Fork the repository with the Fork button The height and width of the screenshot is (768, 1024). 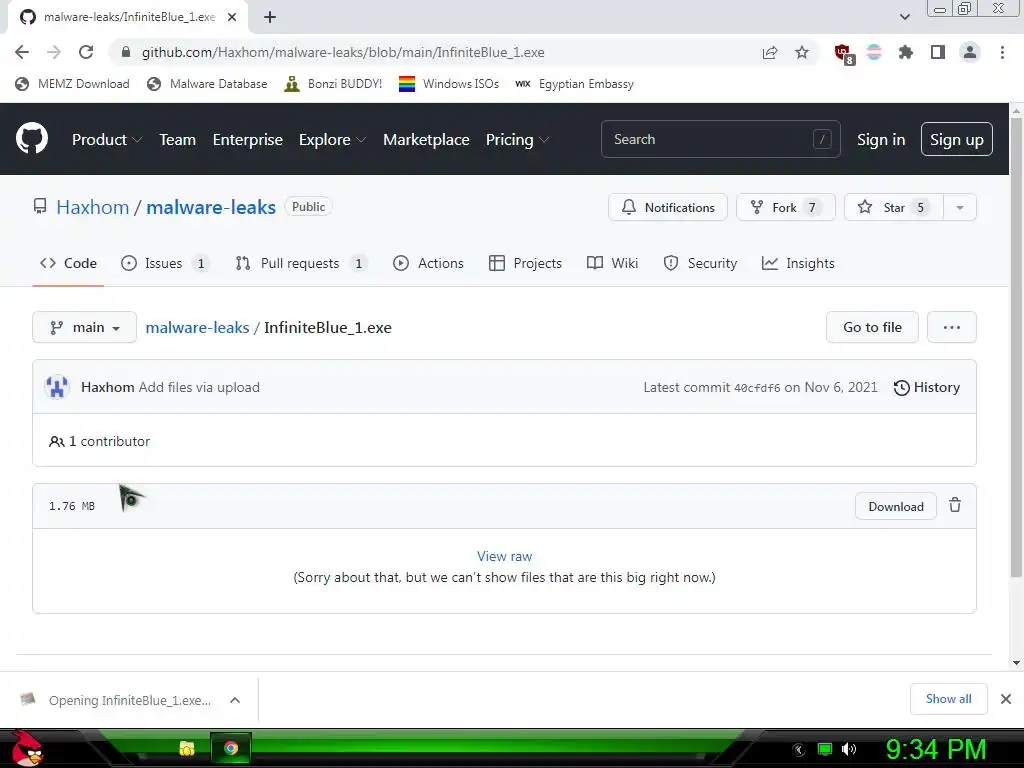click(x=786, y=208)
